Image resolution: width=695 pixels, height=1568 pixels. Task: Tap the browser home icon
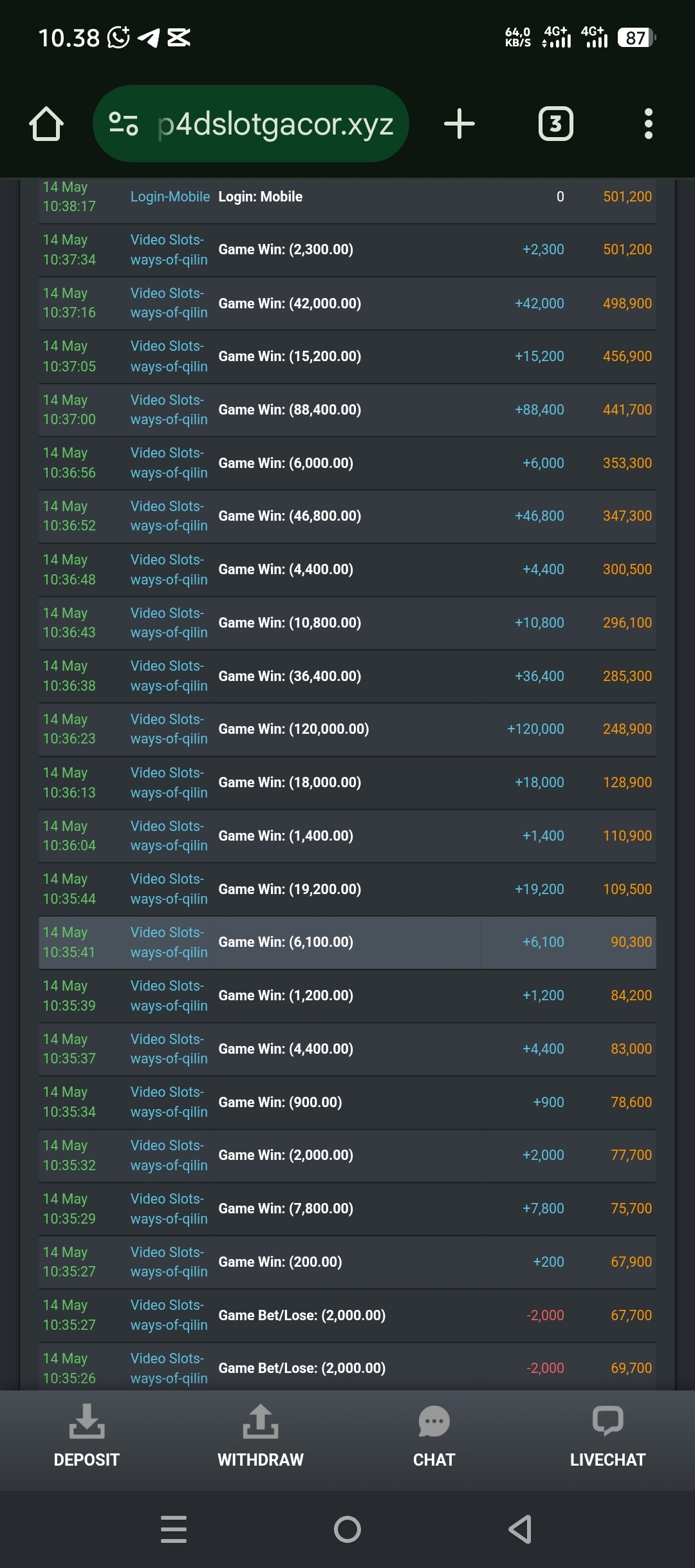[x=46, y=124]
